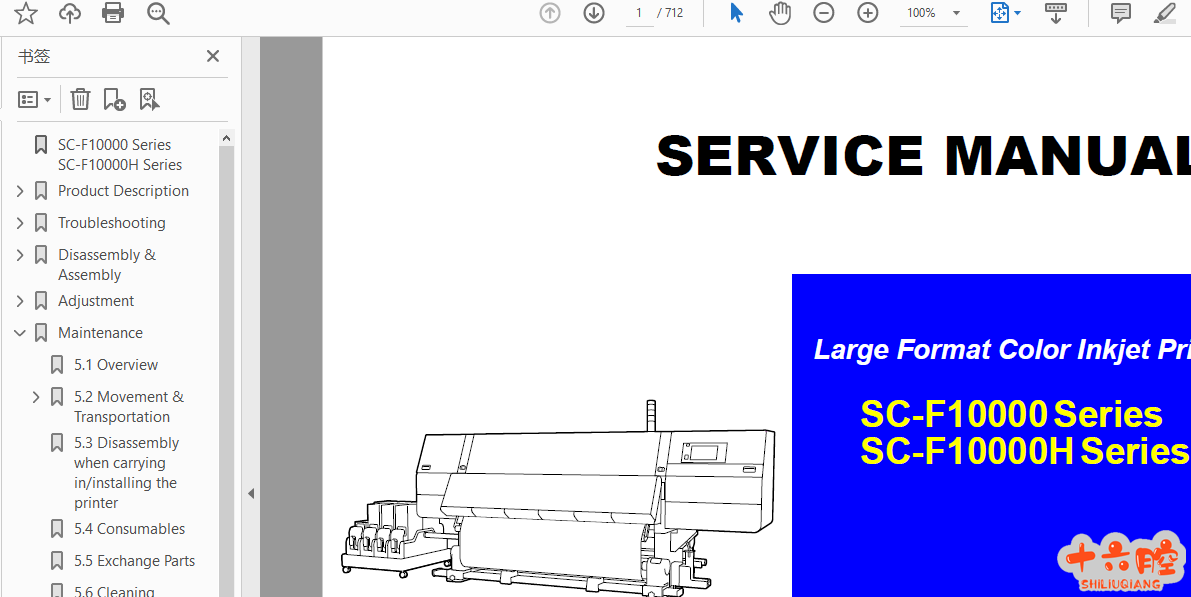
Task: Expand 5.2 Movement & Transportation
Action: coord(36,397)
